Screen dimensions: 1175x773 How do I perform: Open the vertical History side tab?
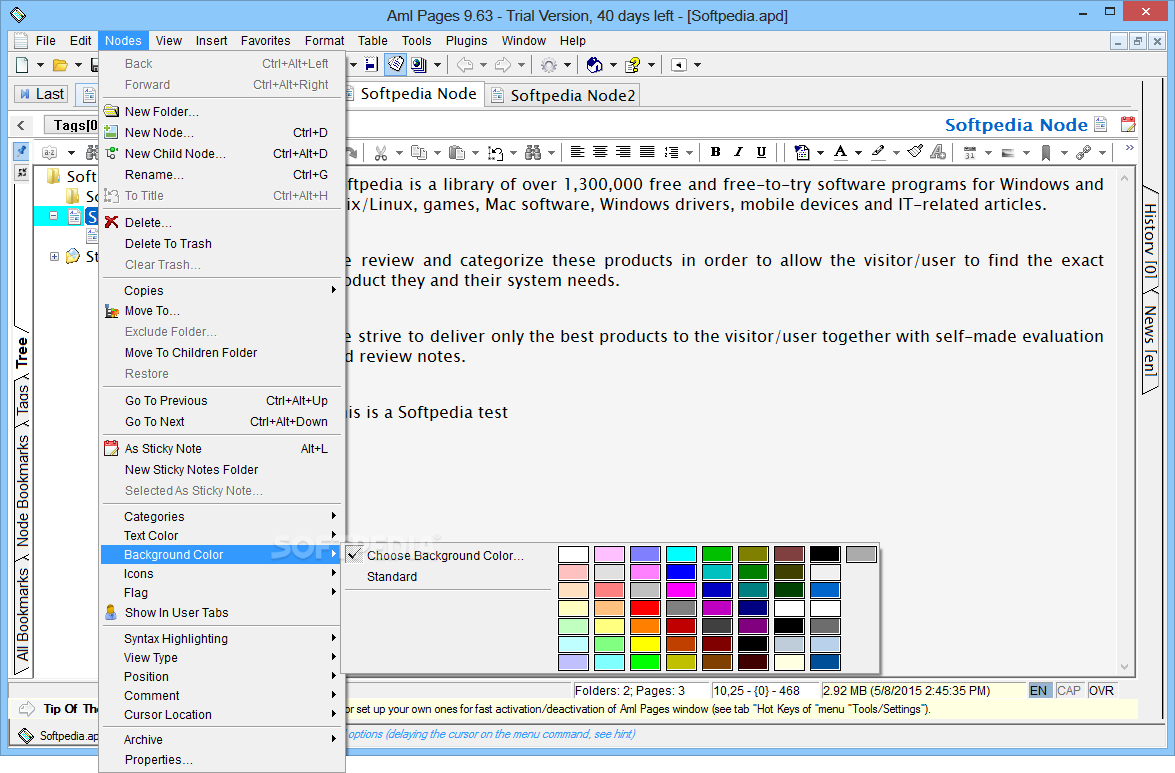1150,240
